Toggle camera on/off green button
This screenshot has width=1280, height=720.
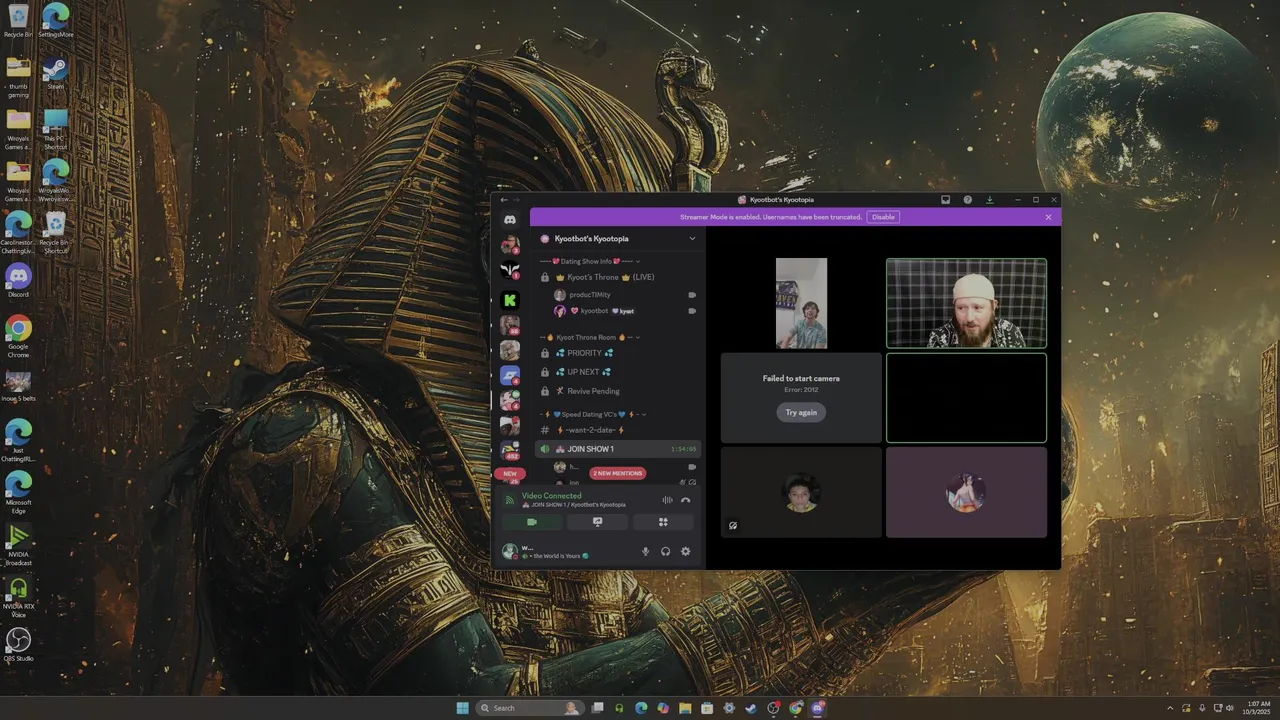click(532, 522)
